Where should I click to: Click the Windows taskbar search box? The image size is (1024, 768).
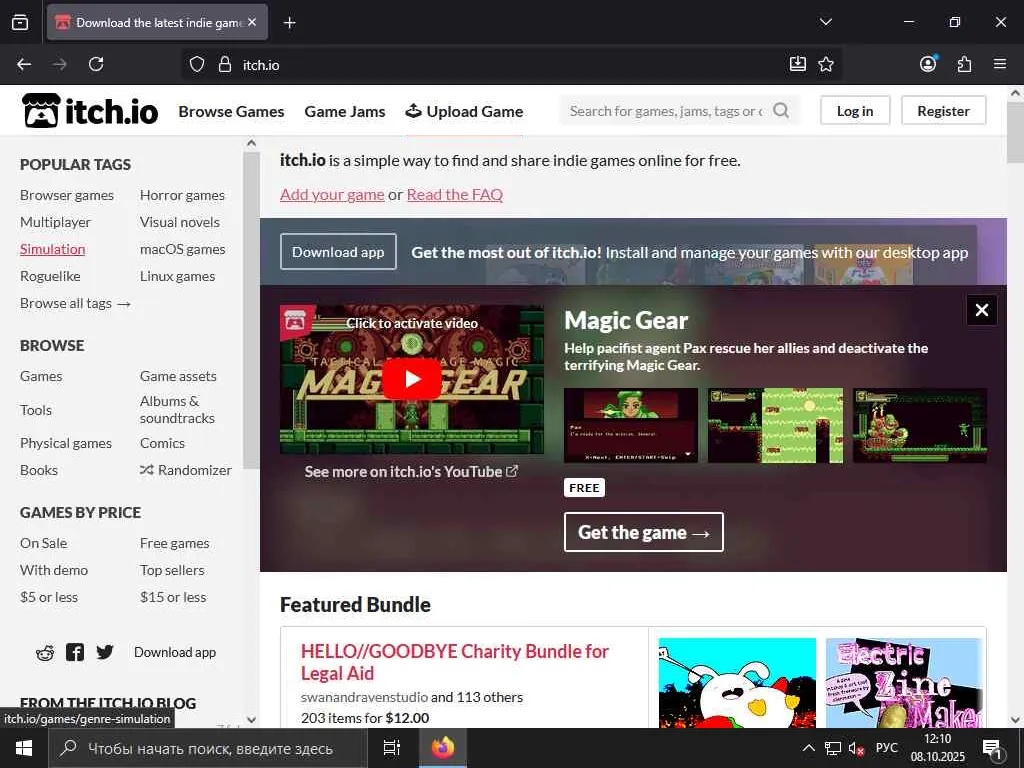[x=208, y=748]
